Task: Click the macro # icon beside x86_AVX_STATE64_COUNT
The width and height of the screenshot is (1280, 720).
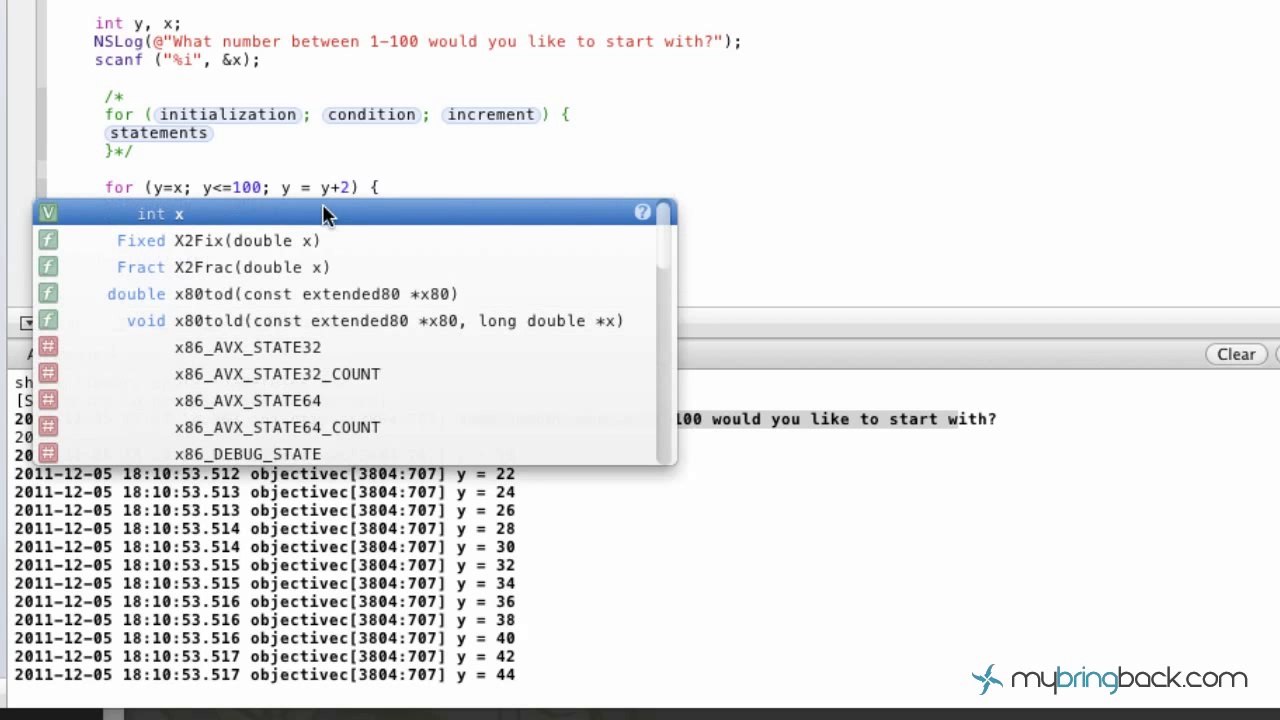Action: click(48, 427)
